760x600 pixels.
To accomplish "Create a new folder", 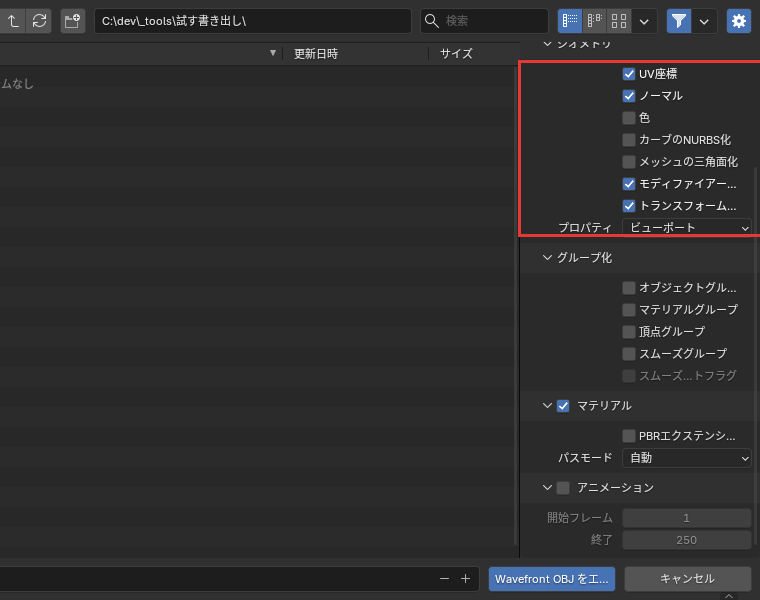I will [73, 21].
